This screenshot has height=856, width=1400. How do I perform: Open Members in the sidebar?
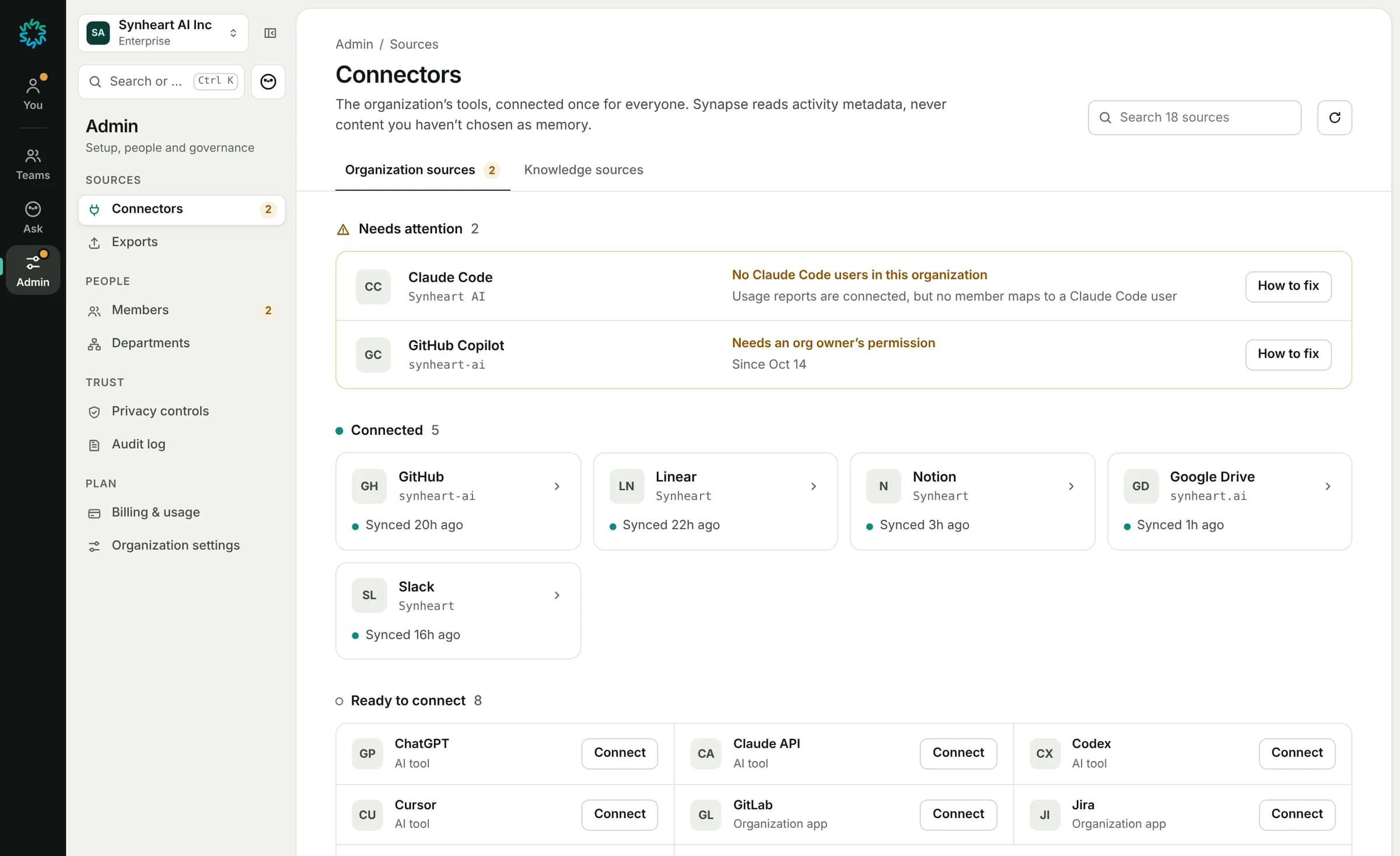click(x=181, y=310)
